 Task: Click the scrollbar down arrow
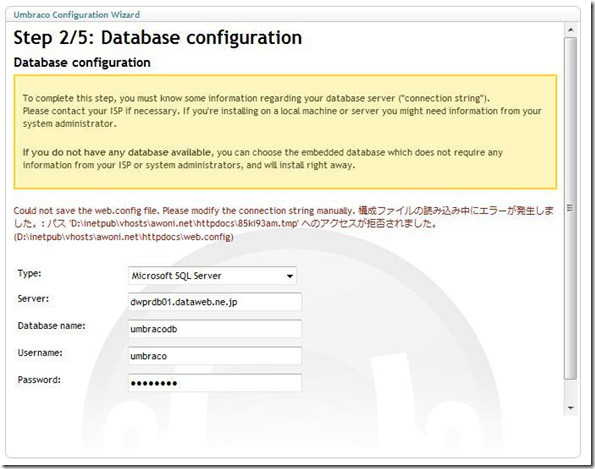point(570,408)
